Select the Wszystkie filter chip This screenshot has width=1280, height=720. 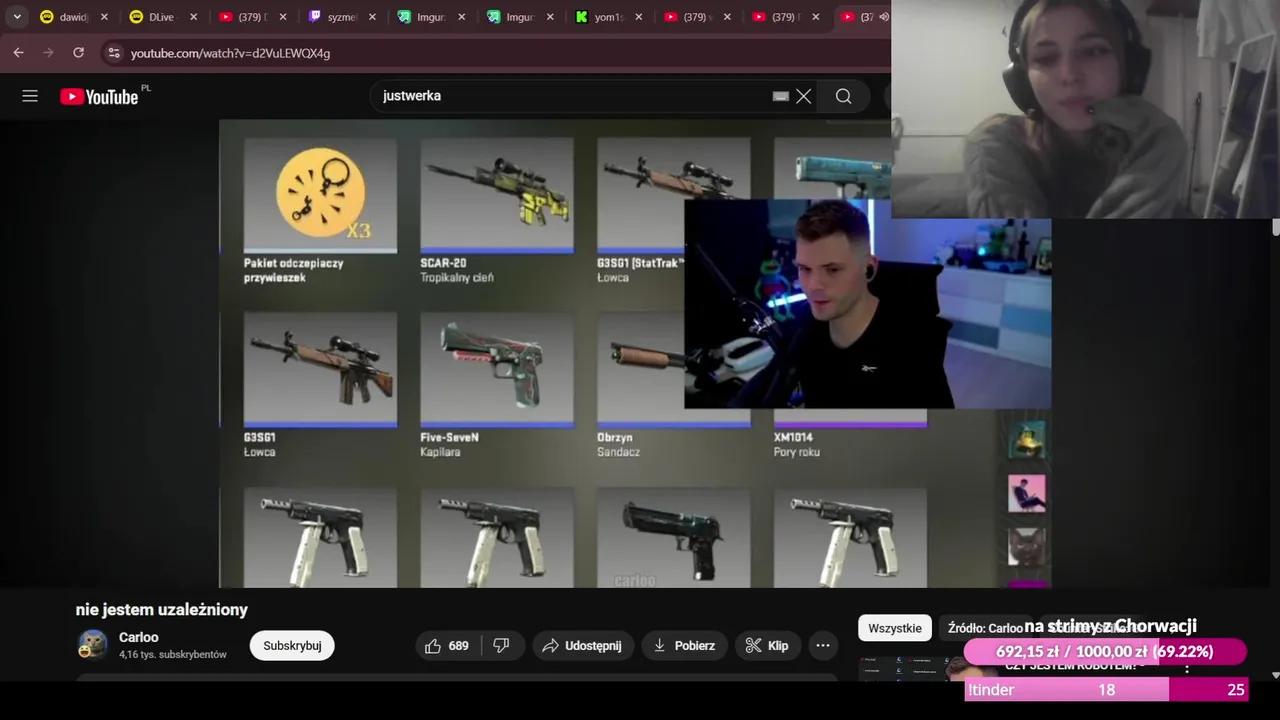coord(895,628)
